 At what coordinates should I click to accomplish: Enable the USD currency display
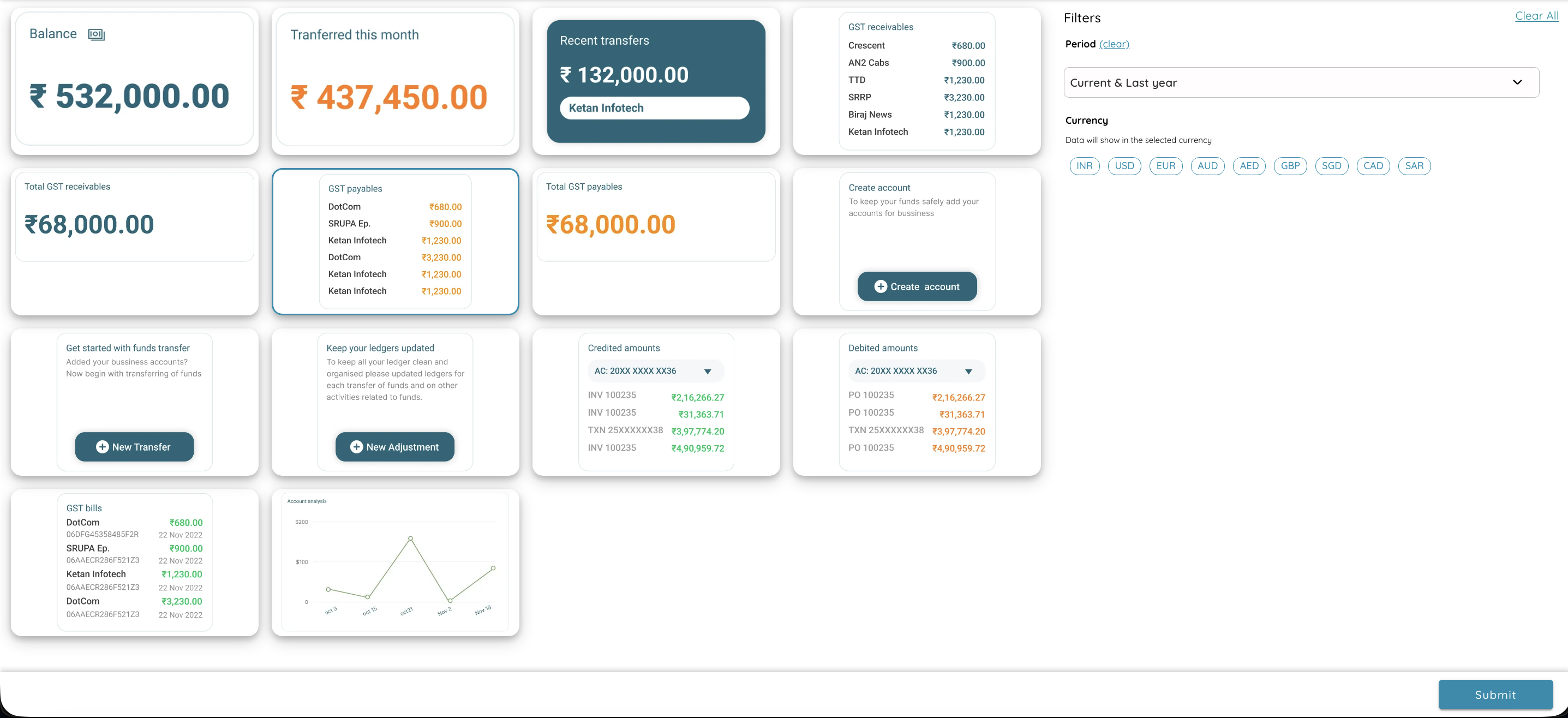[1124, 165]
